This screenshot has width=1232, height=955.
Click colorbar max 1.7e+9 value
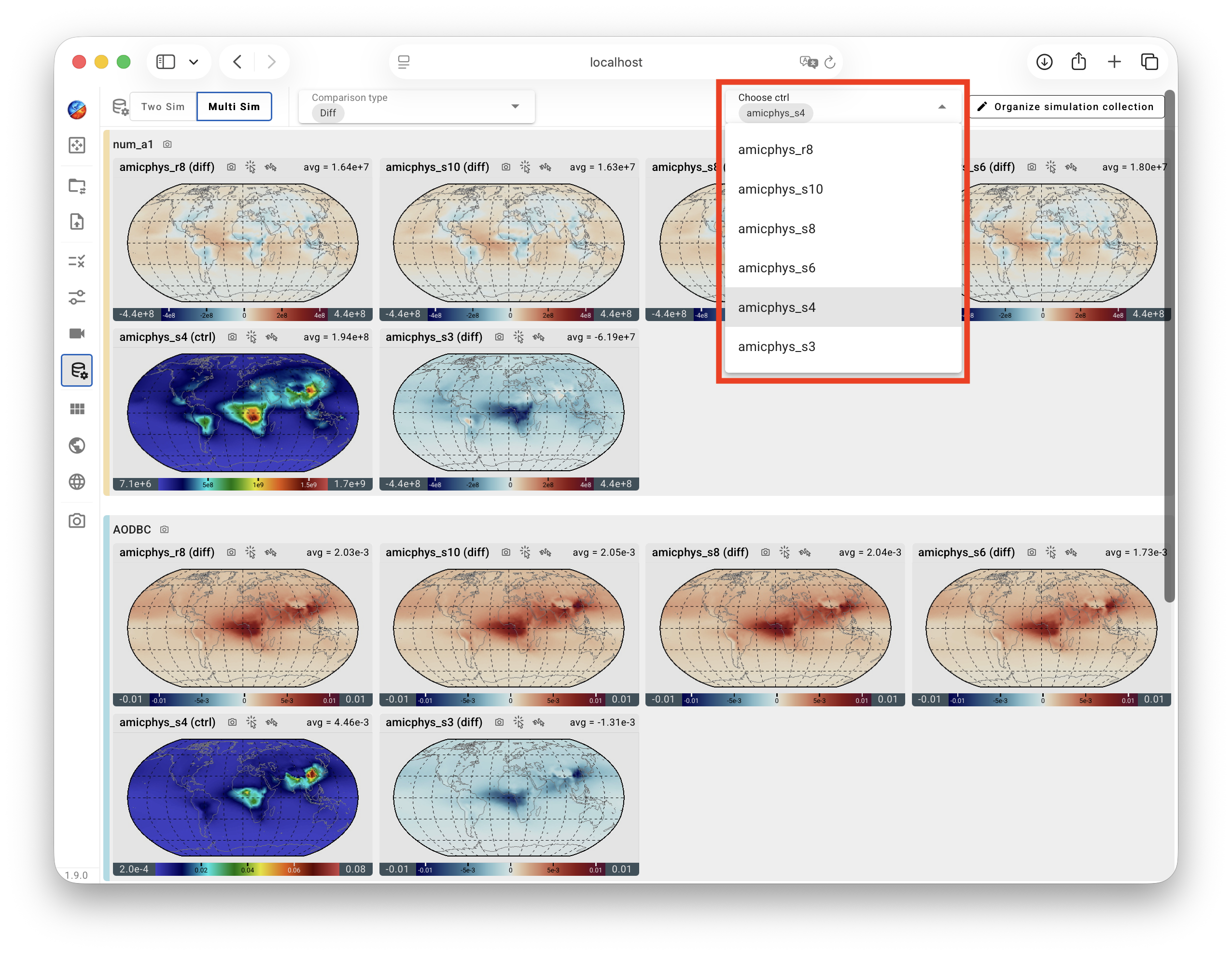click(x=350, y=484)
